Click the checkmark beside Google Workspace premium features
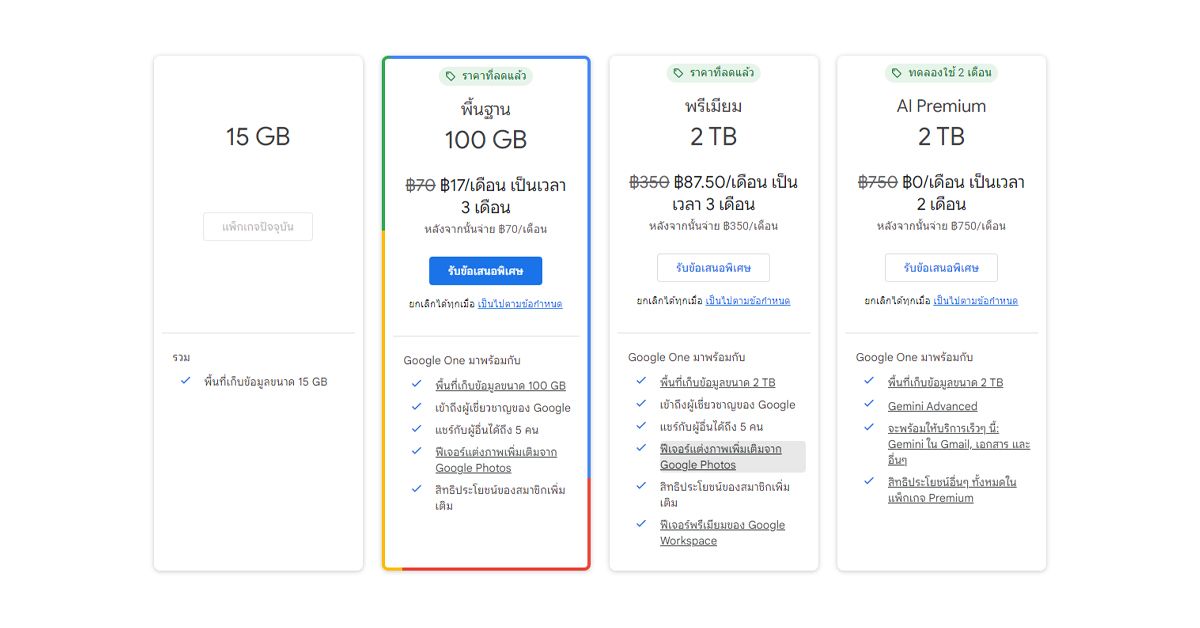1200x628 pixels. coord(641,524)
